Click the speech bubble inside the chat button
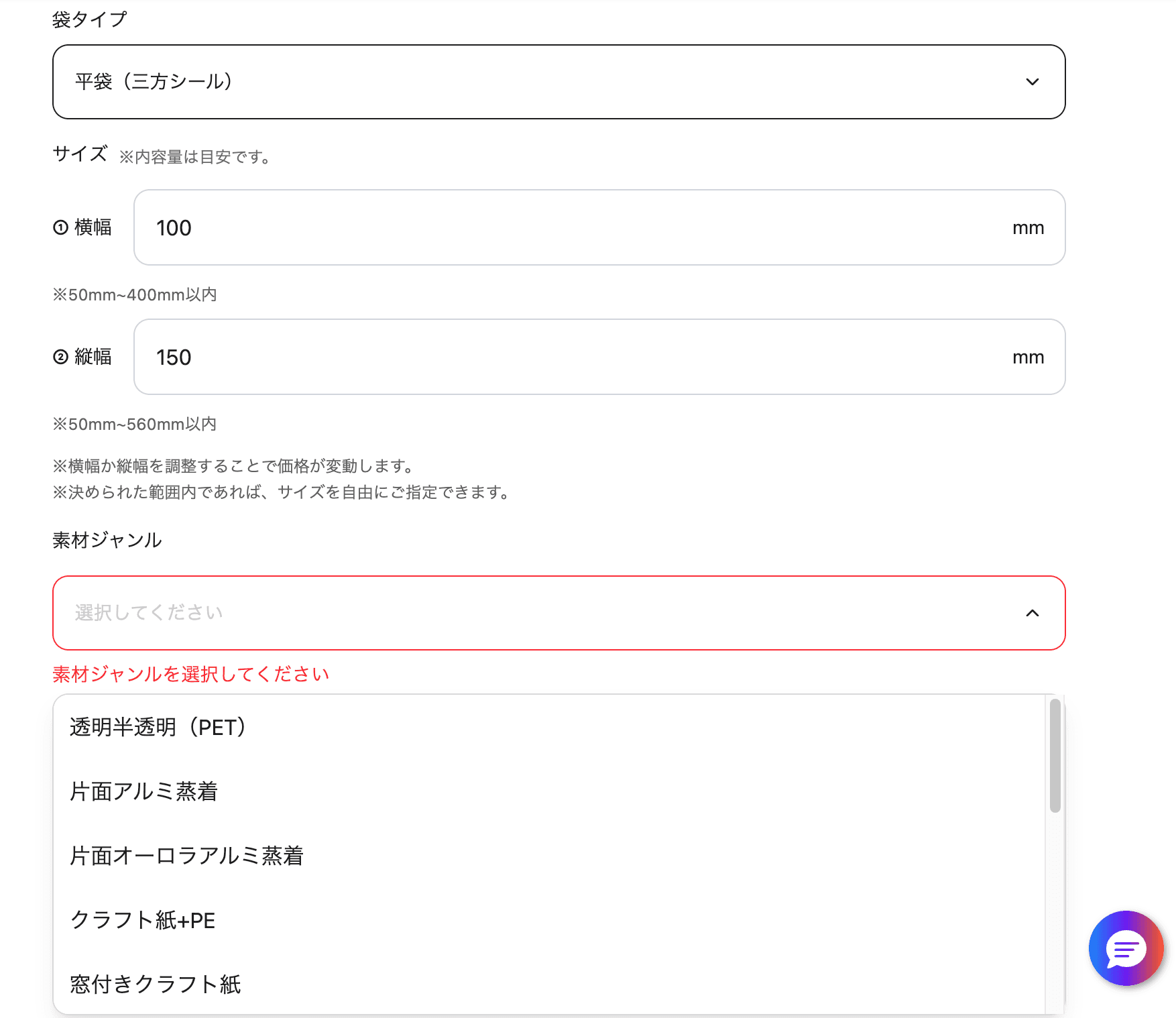1176x1018 pixels. [1127, 949]
